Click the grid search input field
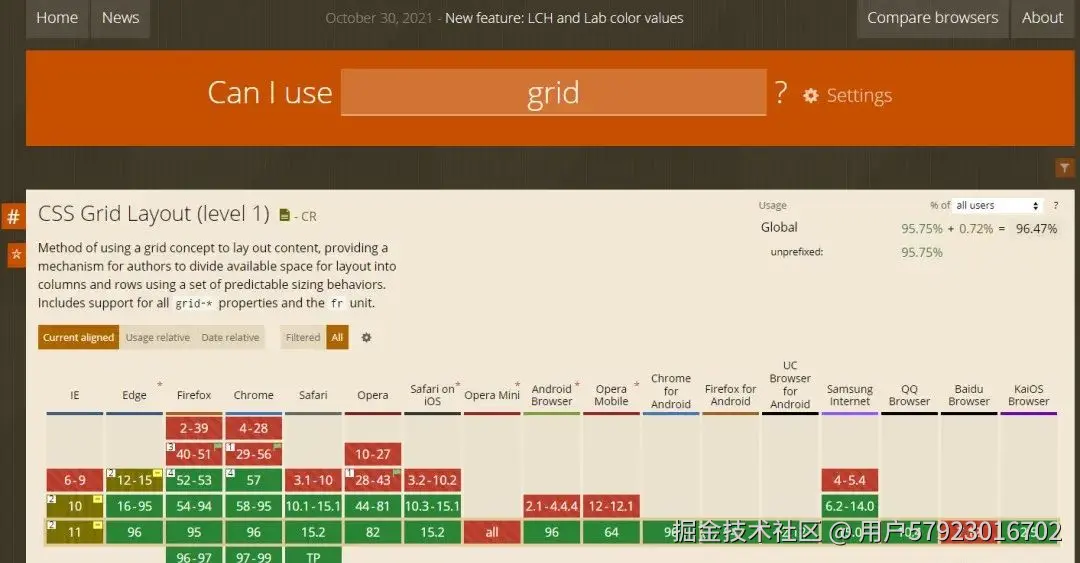1080x563 pixels. click(x=553, y=92)
